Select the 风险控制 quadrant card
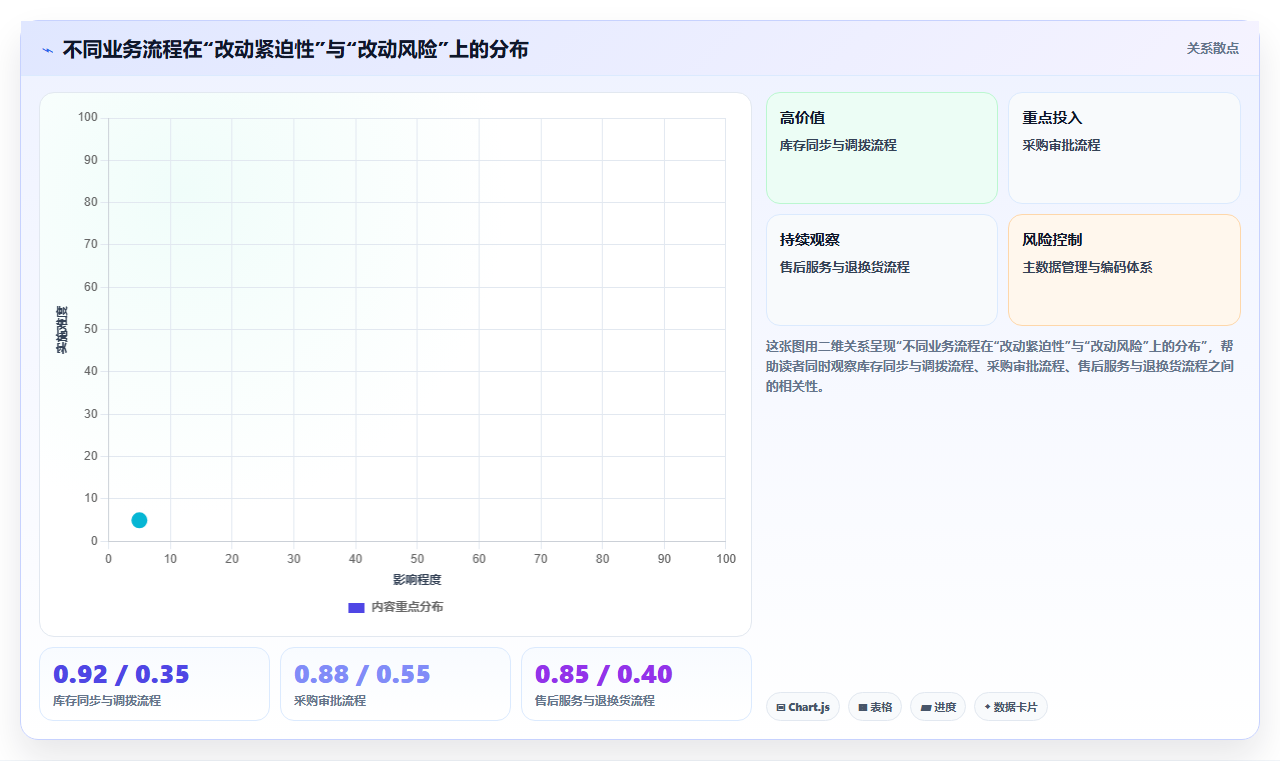Viewport: 1280px width, 761px height. [x=1124, y=270]
